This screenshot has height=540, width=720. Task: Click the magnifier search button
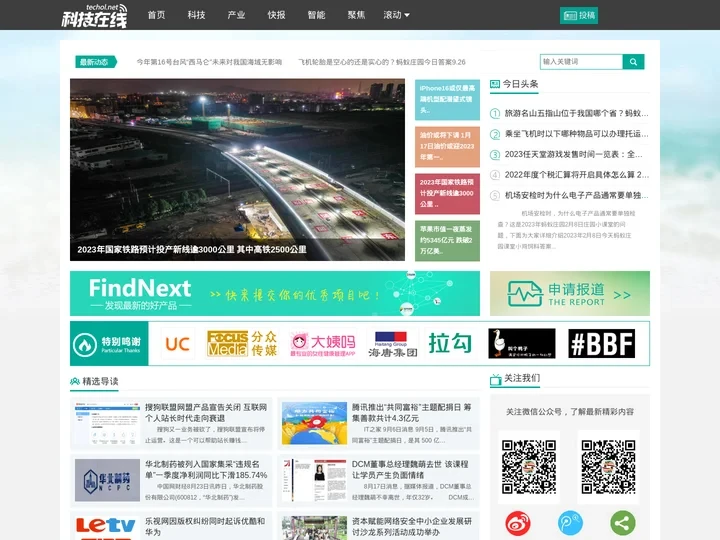[x=634, y=62]
